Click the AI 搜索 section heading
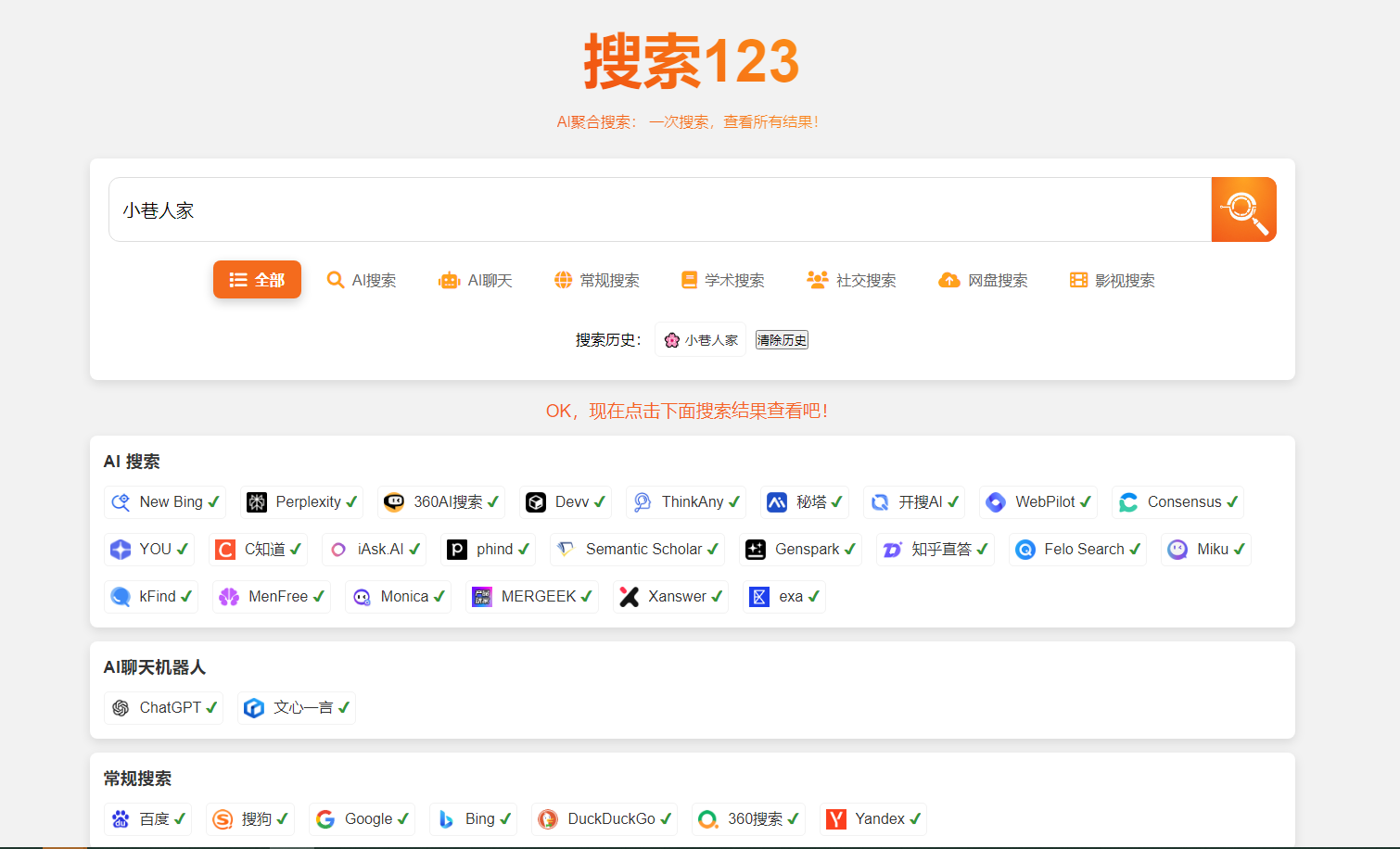1400x849 pixels. [x=132, y=462]
